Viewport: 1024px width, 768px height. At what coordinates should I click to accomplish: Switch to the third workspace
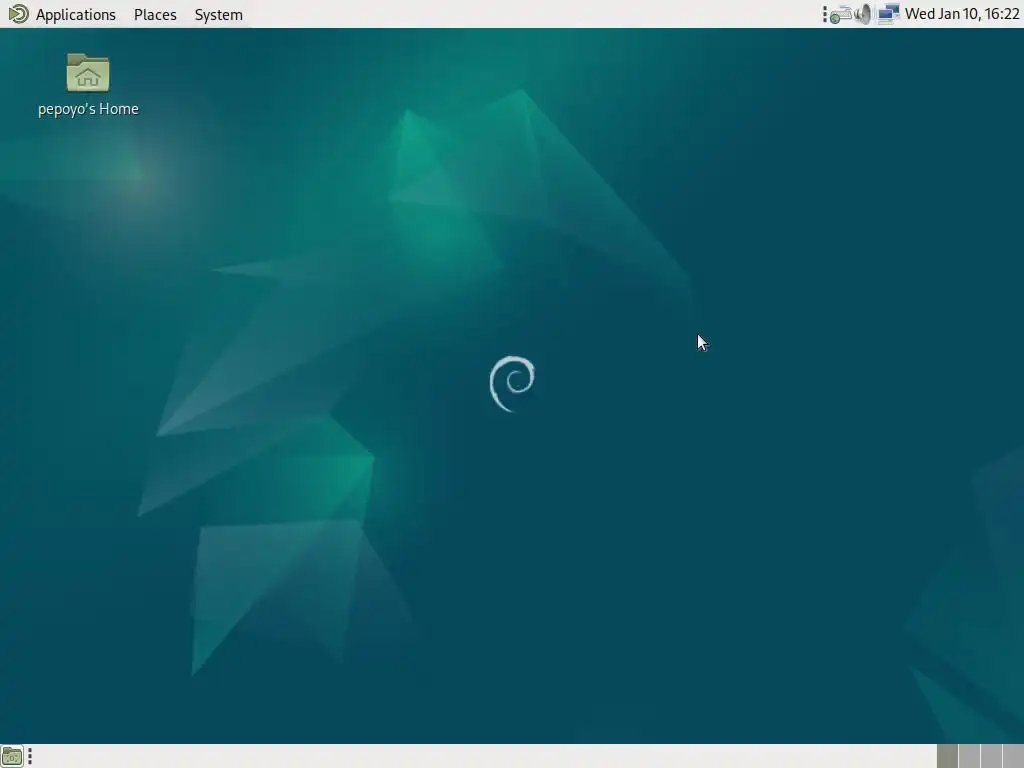tap(991, 756)
